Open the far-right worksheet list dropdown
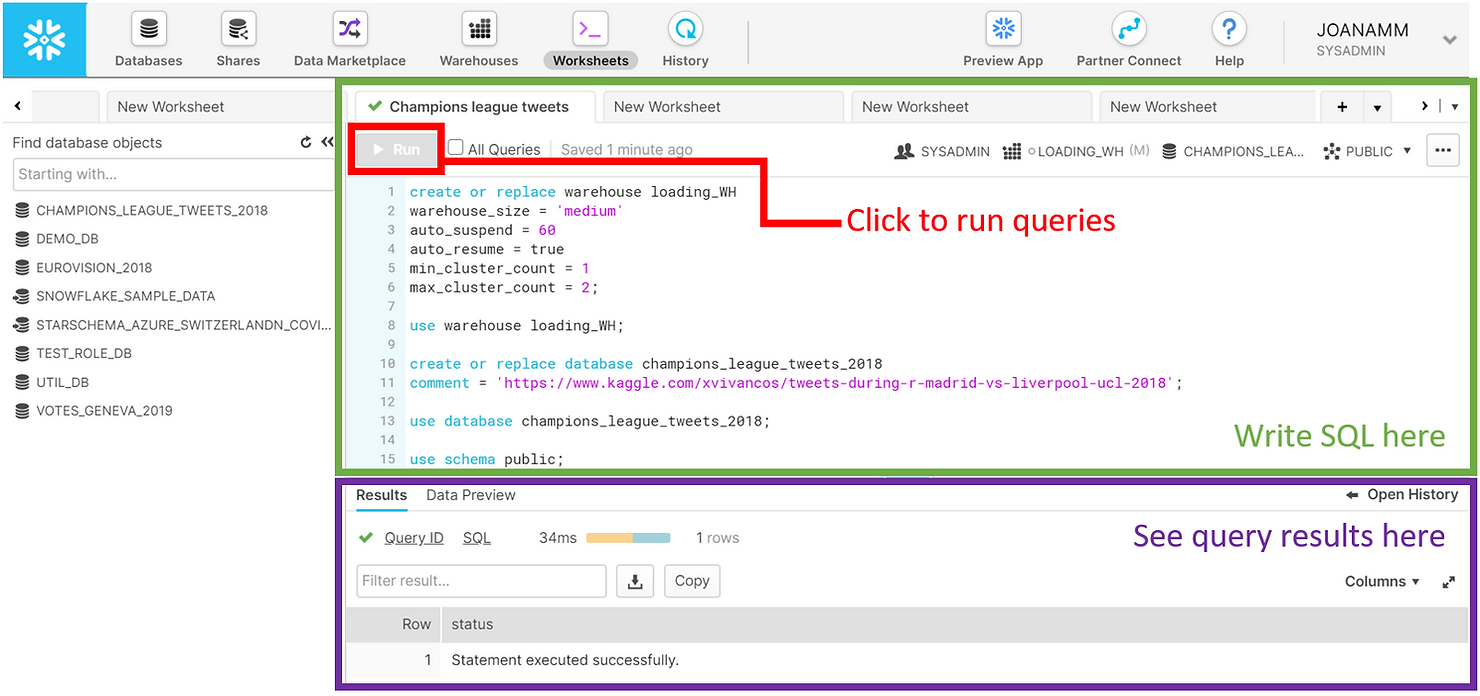This screenshot has width=1480, height=696. (1455, 107)
